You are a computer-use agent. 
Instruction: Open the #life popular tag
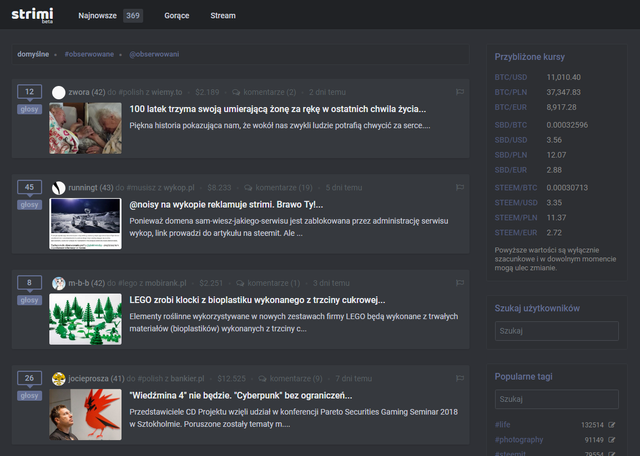click(x=502, y=425)
